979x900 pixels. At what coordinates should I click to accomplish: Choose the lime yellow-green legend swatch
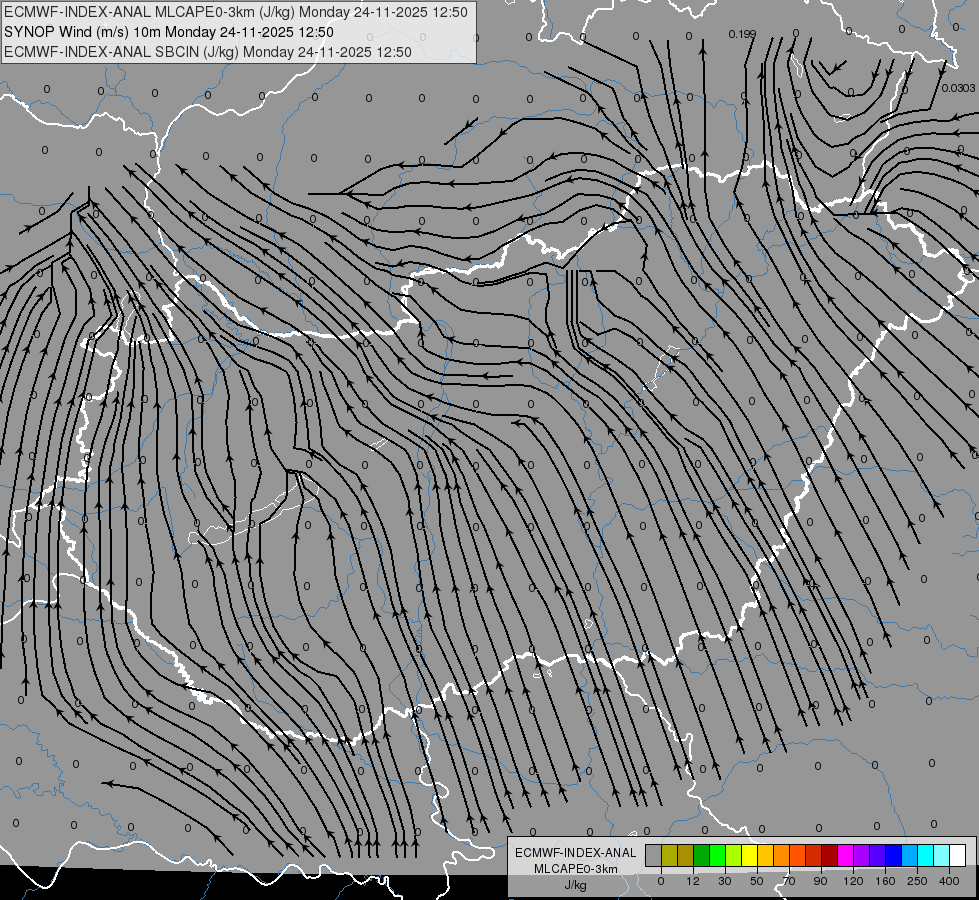pyautogui.click(x=734, y=855)
